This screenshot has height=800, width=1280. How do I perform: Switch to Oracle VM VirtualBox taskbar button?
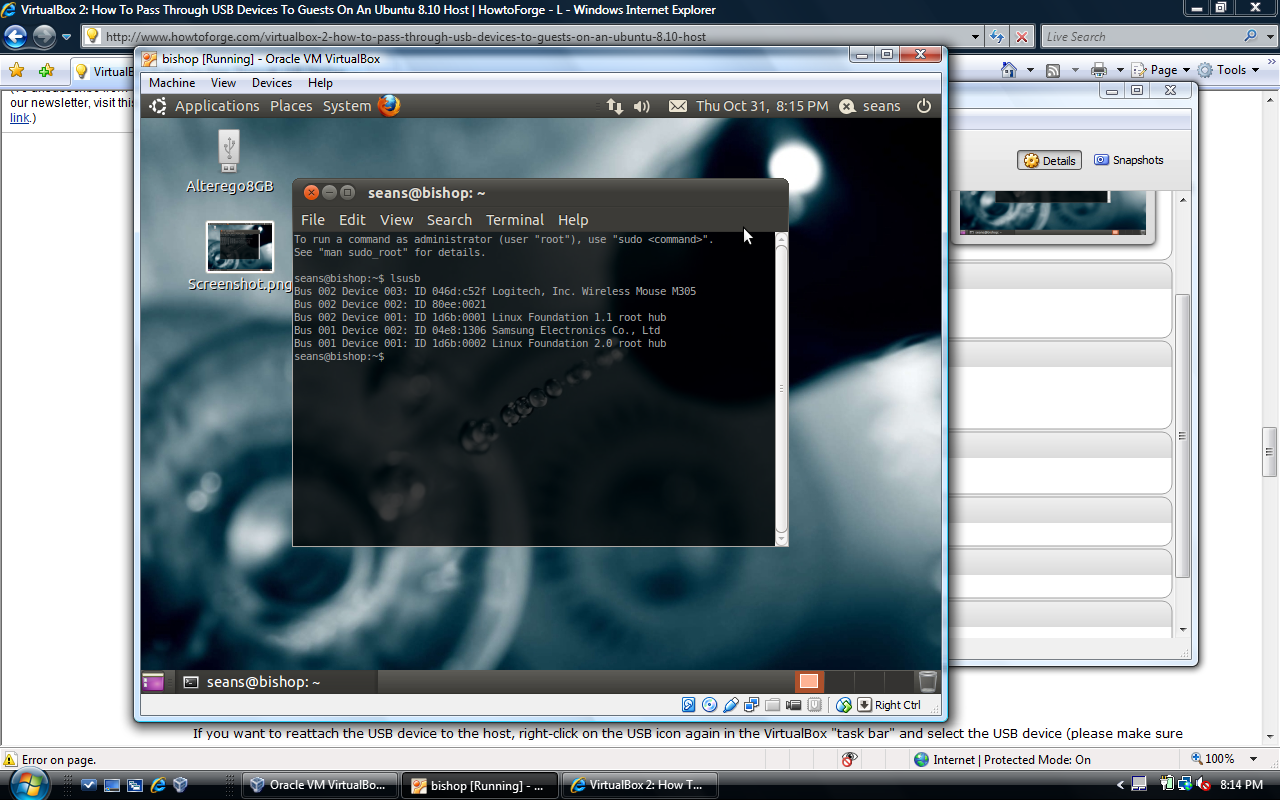tap(320, 785)
